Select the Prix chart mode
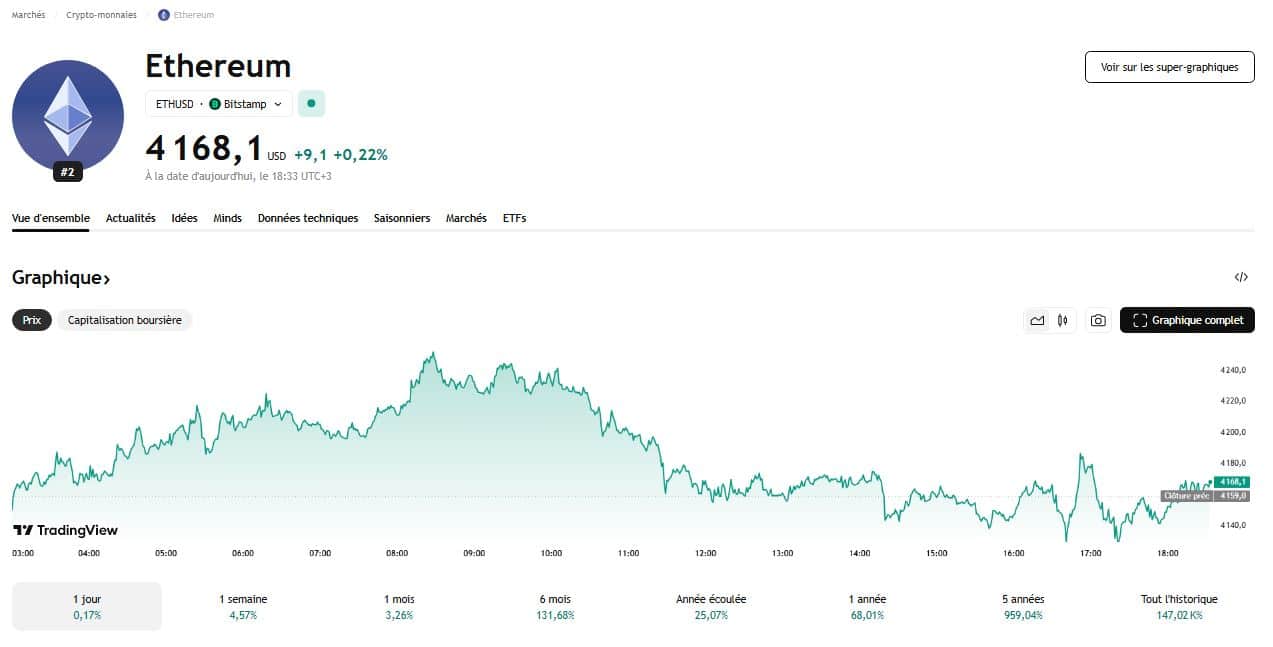 (x=32, y=320)
